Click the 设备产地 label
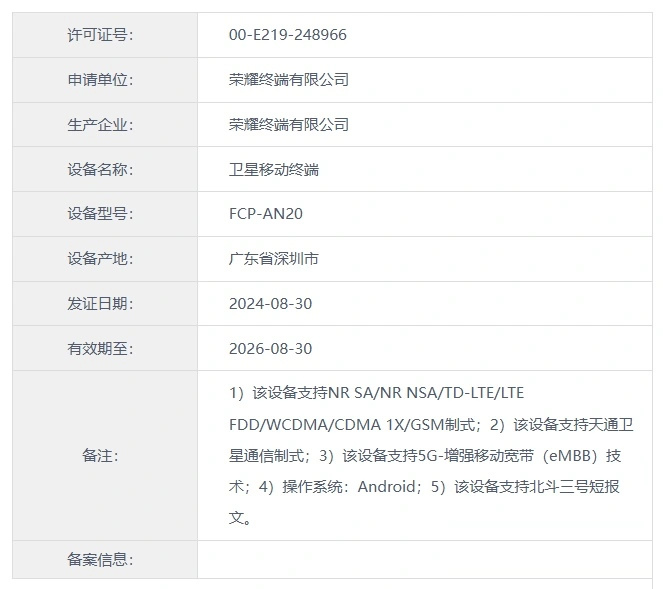 pos(100,259)
